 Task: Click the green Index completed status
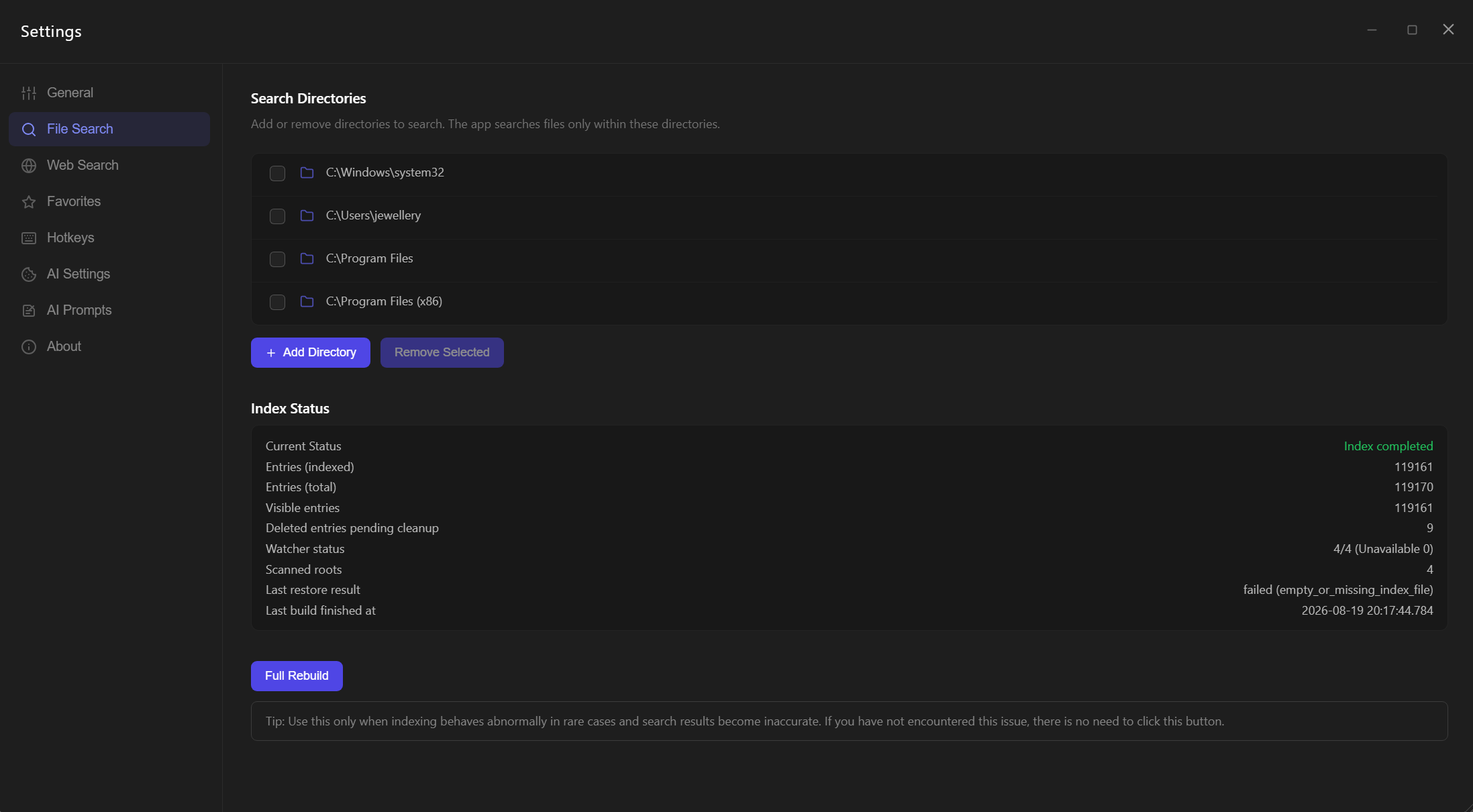pyautogui.click(x=1388, y=446)
